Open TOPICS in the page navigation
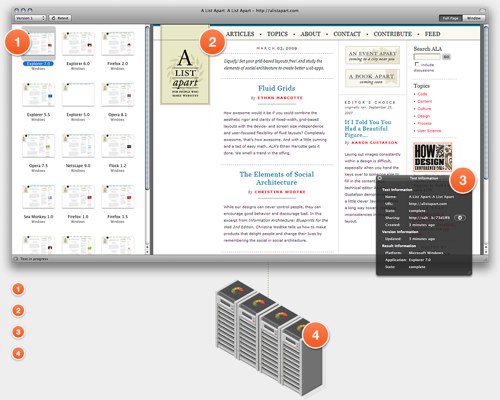 pos(277,34)
